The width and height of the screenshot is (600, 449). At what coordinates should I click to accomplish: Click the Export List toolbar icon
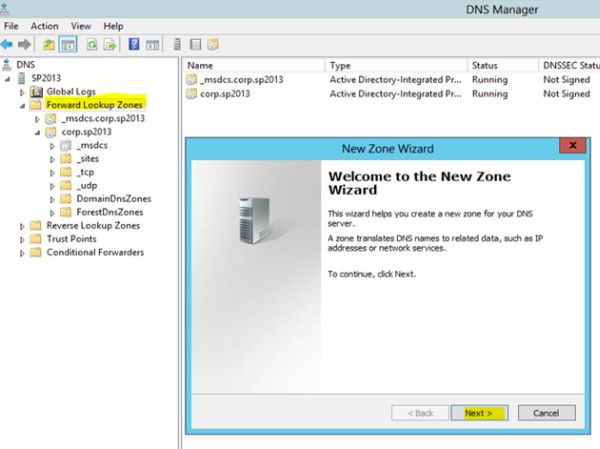[110, 45]
